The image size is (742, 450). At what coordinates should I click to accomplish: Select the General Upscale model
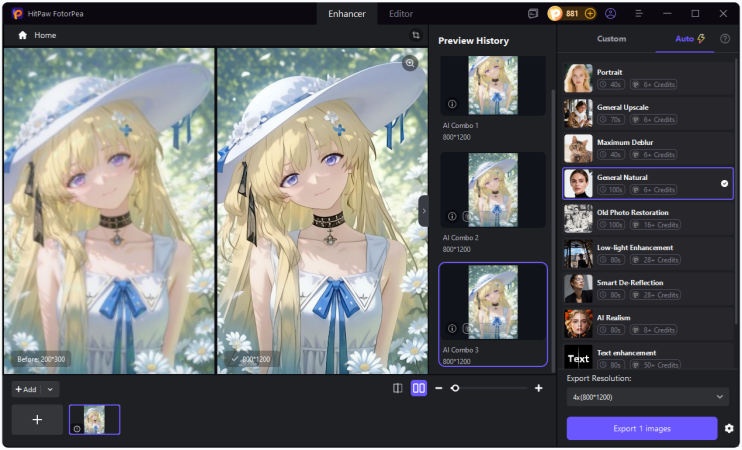647,114
